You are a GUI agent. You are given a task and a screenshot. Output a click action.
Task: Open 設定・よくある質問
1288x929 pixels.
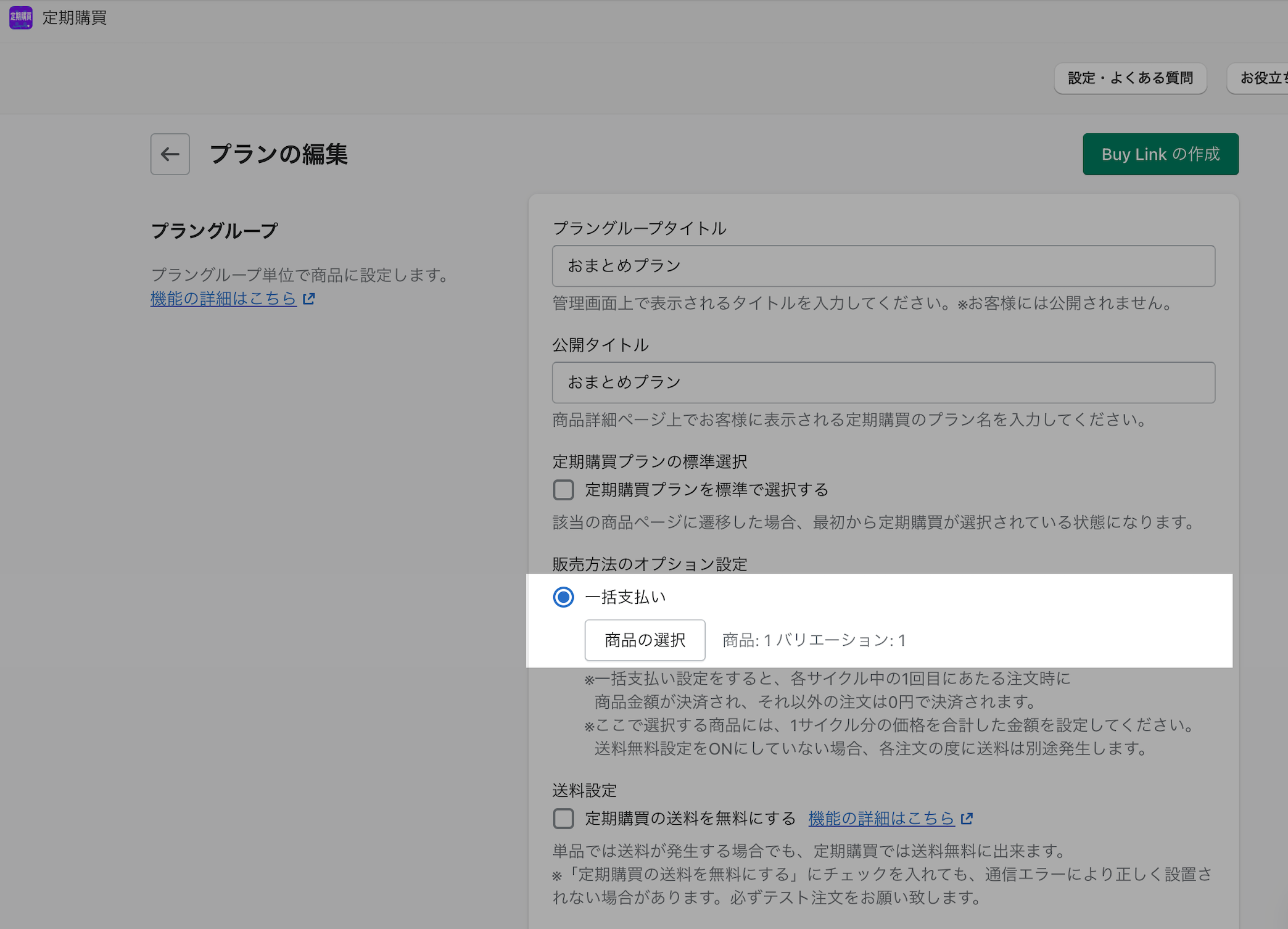(x=1130, y=78)
